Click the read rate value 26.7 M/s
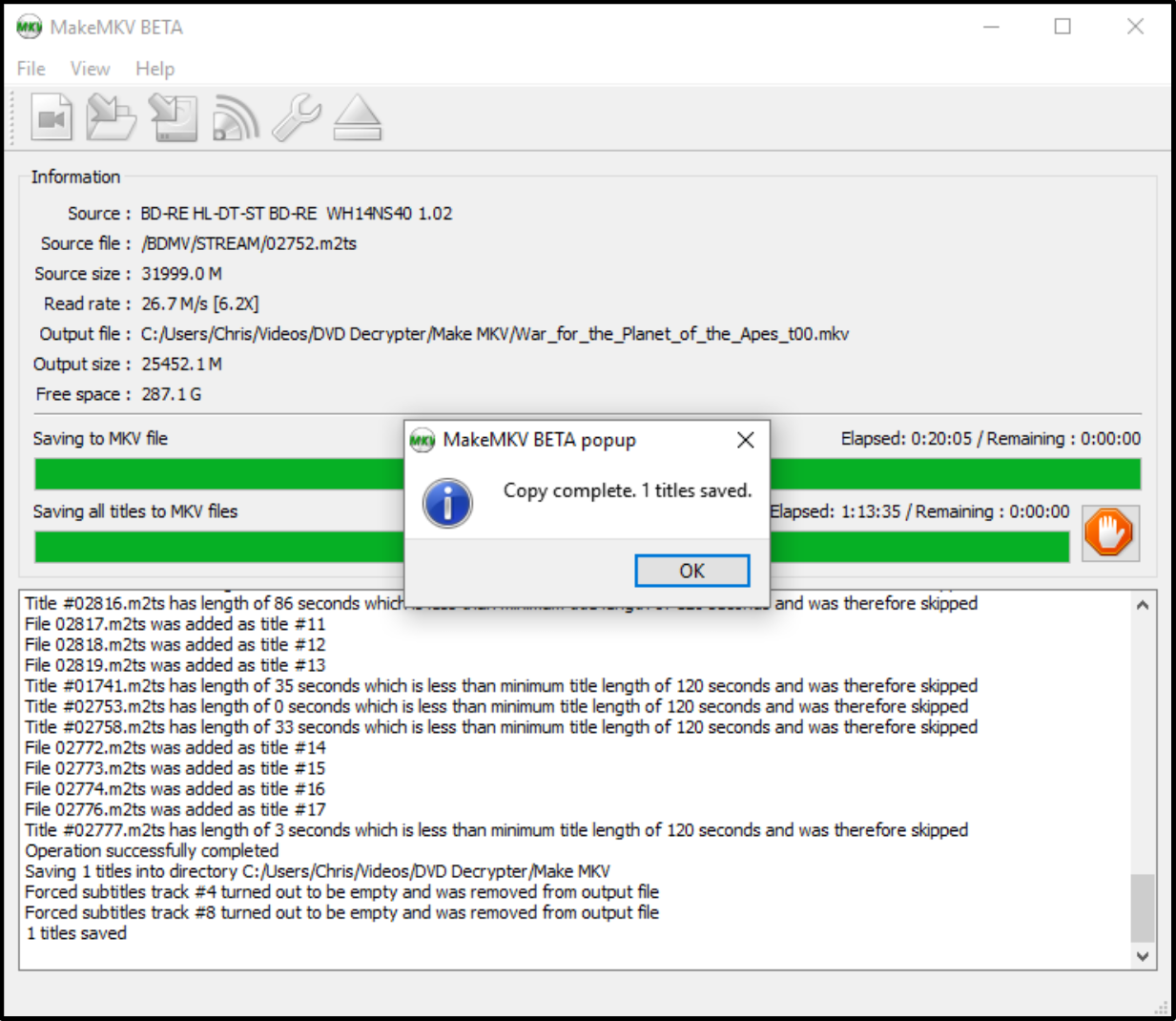The image size is (1176, 1021). click(x=200, y=303)
